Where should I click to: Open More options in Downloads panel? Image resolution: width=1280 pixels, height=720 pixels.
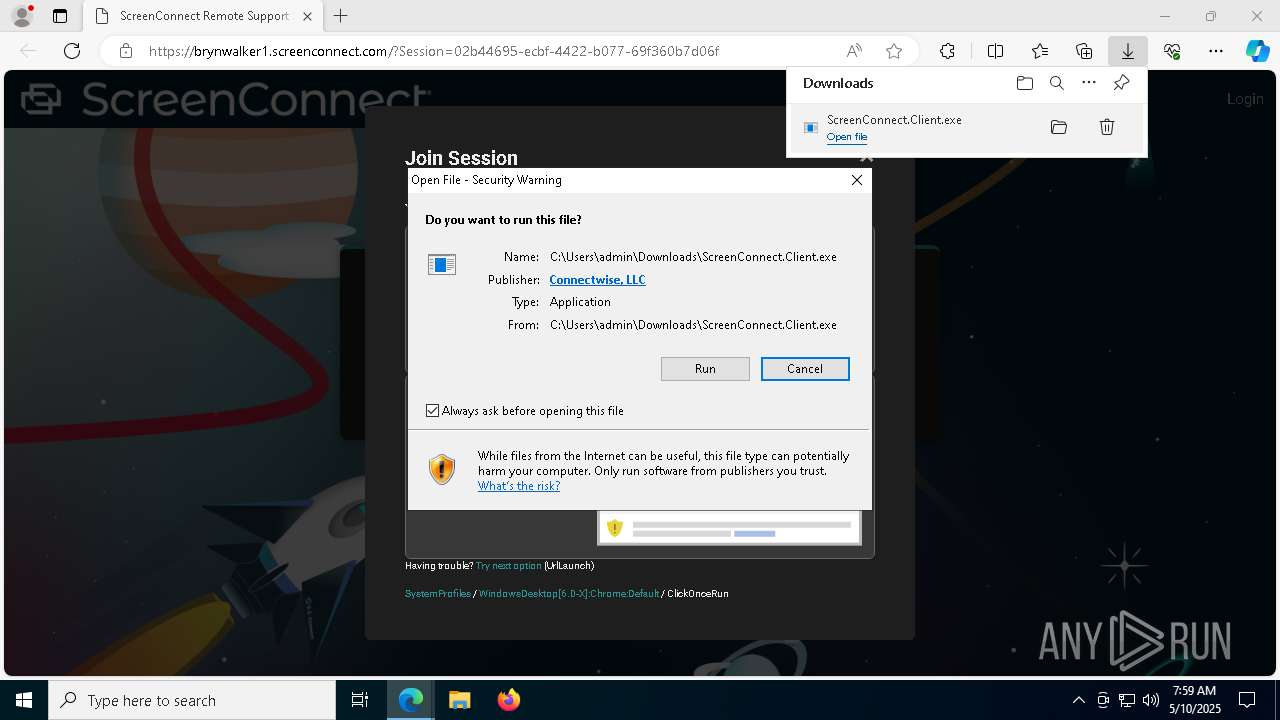[1089, 83]
